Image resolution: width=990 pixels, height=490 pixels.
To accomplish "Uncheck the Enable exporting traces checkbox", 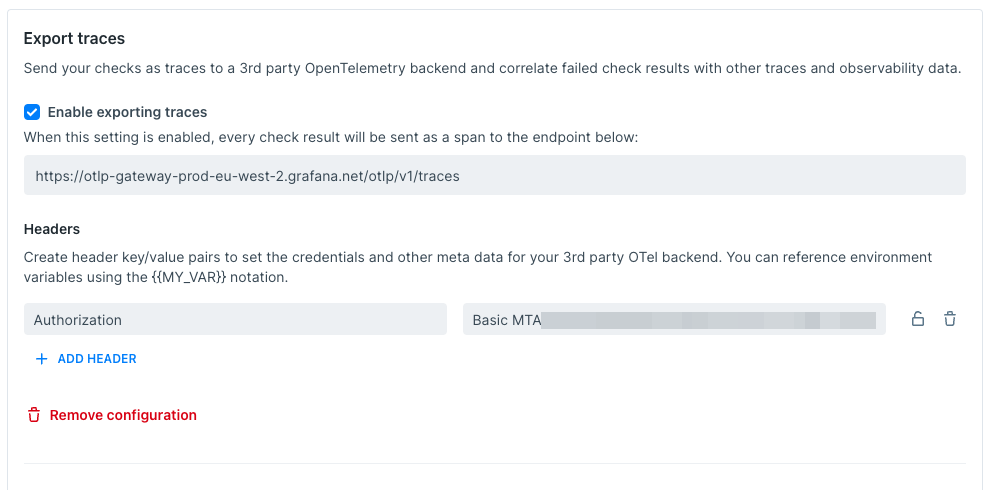I will click(x=32, y=112).
